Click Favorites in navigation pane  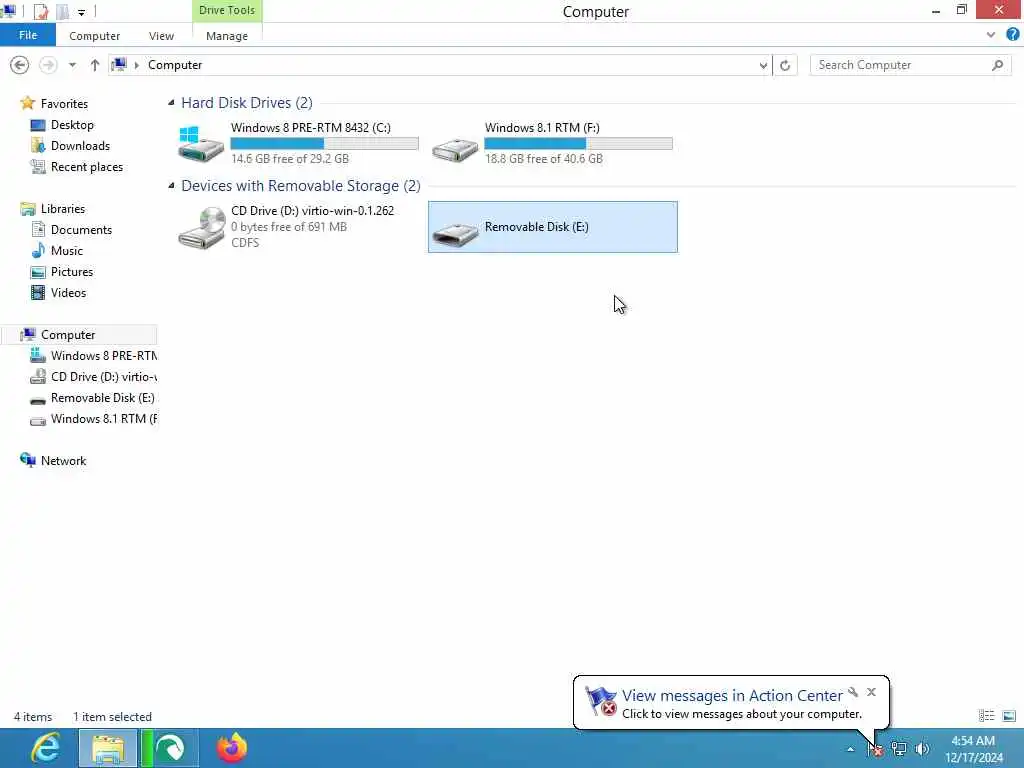(x=64, y=103)
